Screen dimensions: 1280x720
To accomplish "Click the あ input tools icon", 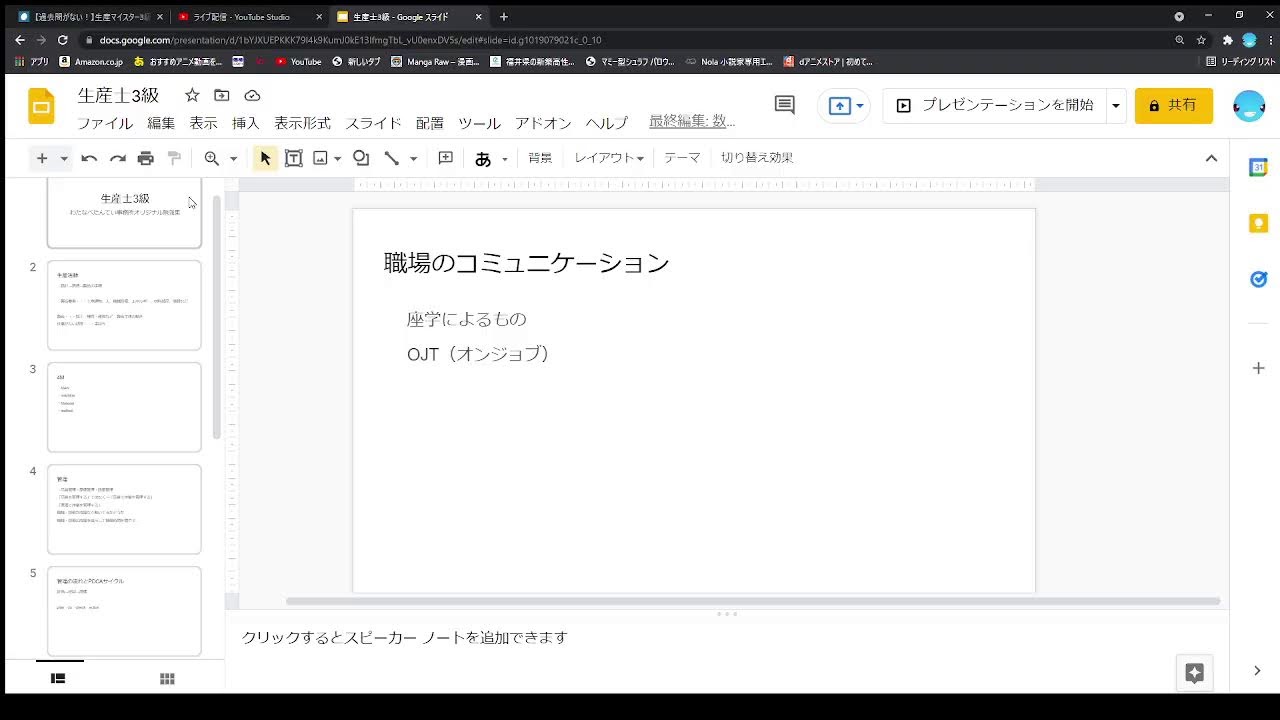I will (483, 158).
